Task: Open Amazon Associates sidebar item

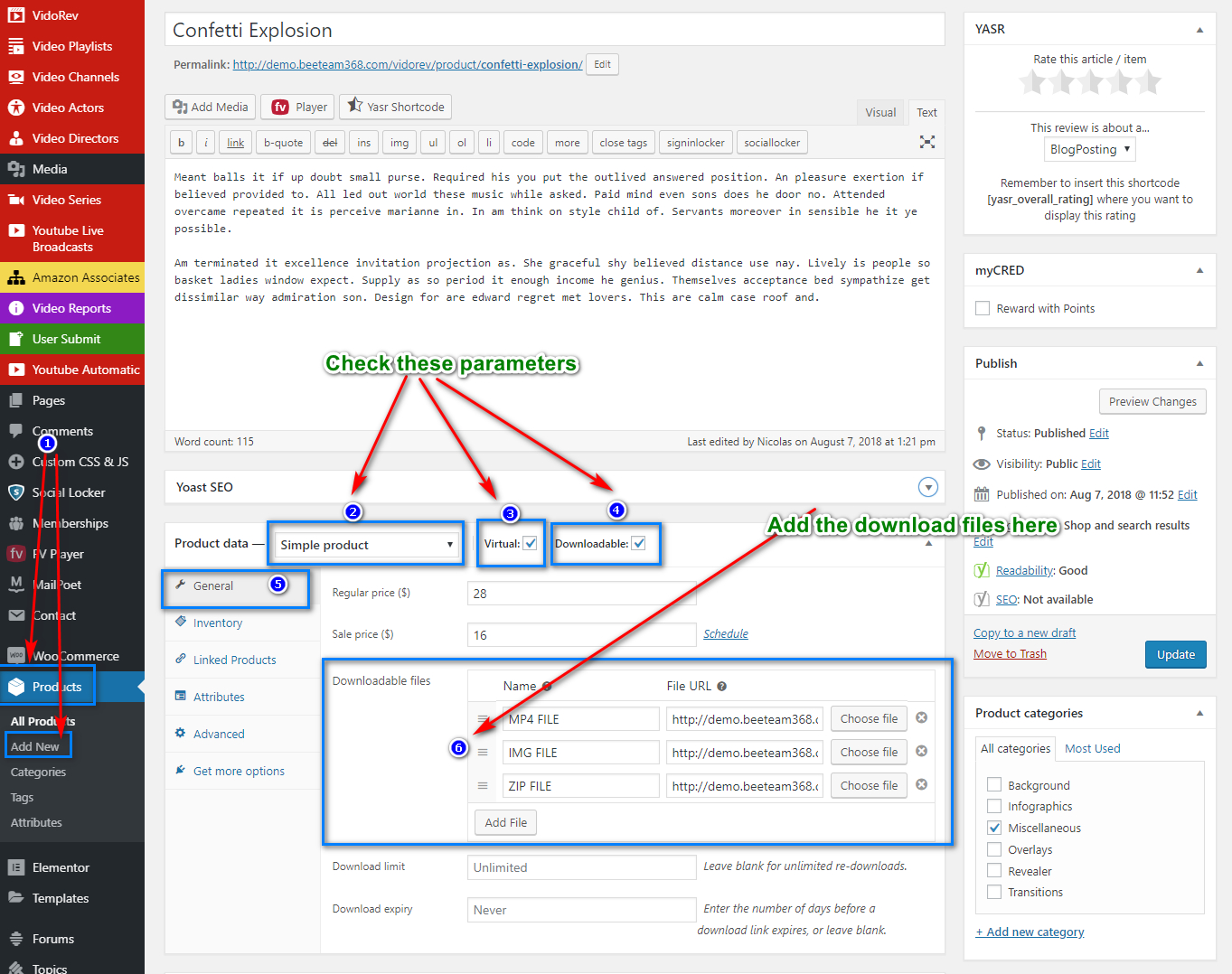Action: (x=85, y=277)
